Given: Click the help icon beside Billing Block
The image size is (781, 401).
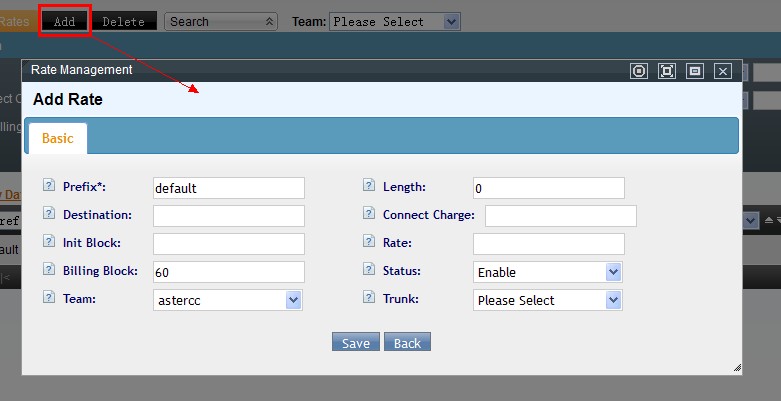Looking at the screenshot, I should (x=48, y=270).
